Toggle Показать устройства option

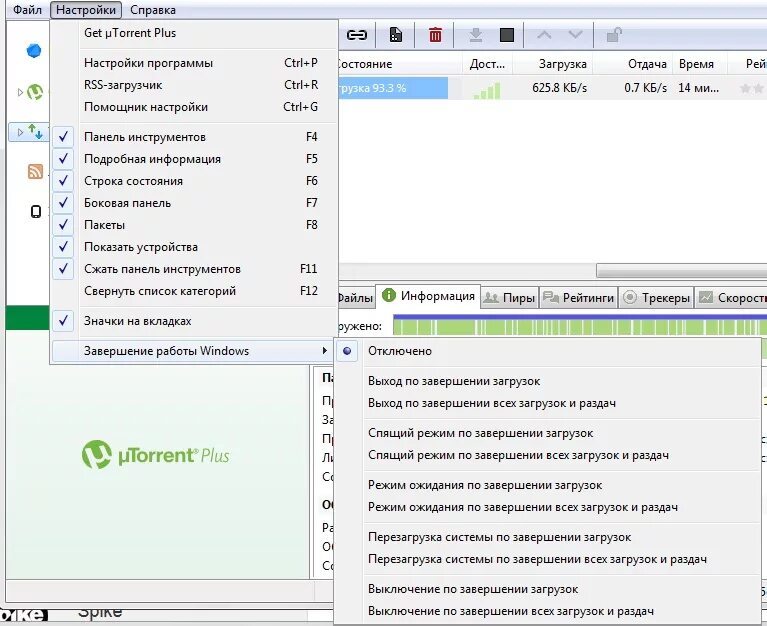click(x=195, y=247)
